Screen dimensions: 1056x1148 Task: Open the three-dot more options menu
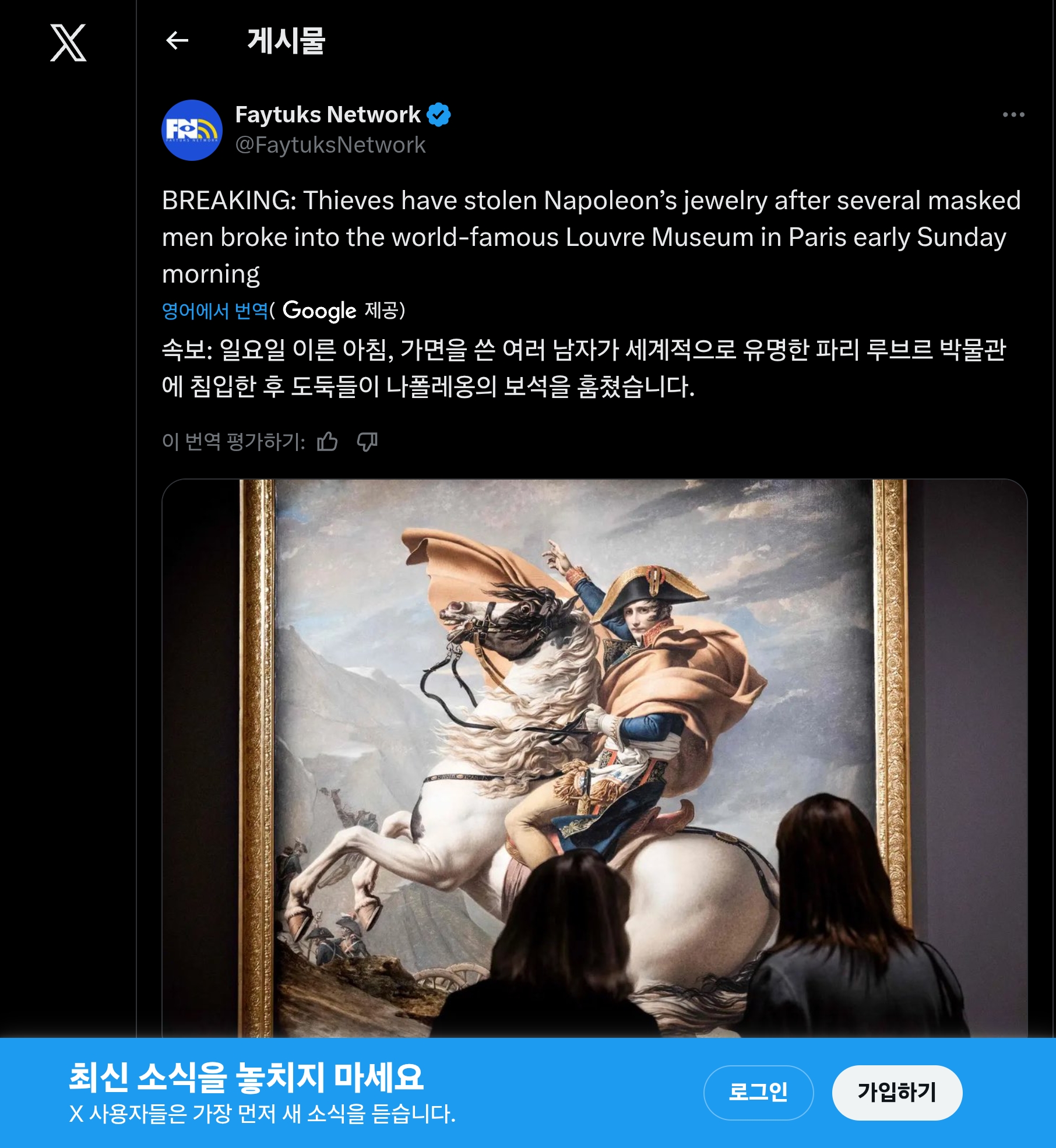pos(1013,115)
